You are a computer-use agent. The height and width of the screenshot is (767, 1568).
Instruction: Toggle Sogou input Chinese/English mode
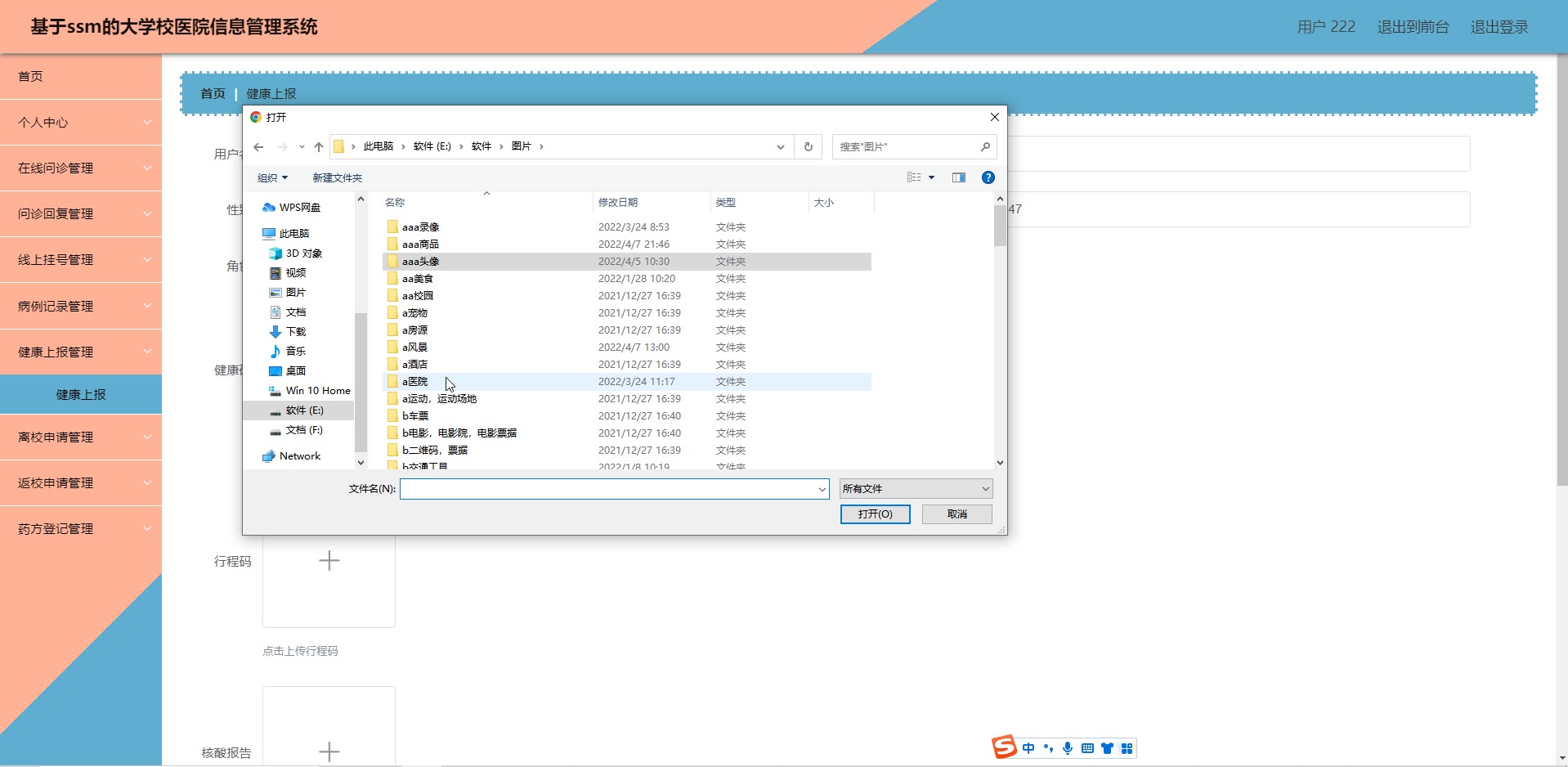click(1028, 748)
